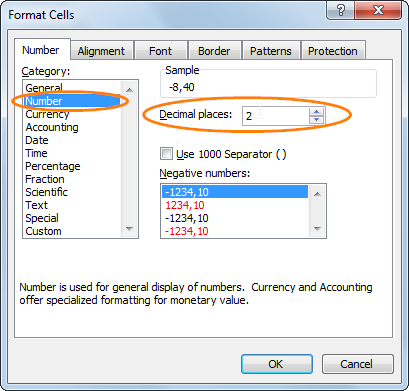This screenshot has width=409, height=391.
Task: Select highlighted -1234,10 negative format
Action: [x=235, y=192]
